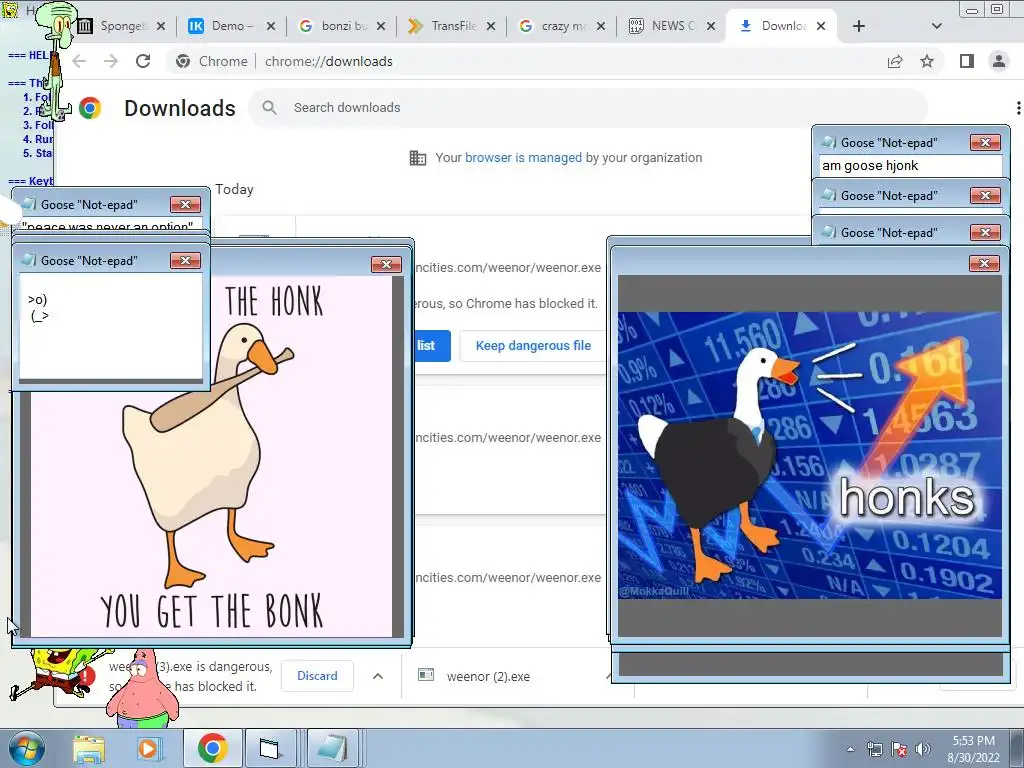Switch to the Sponge tab
This screenshot has width=1024, height=768.
coord(123,26)
